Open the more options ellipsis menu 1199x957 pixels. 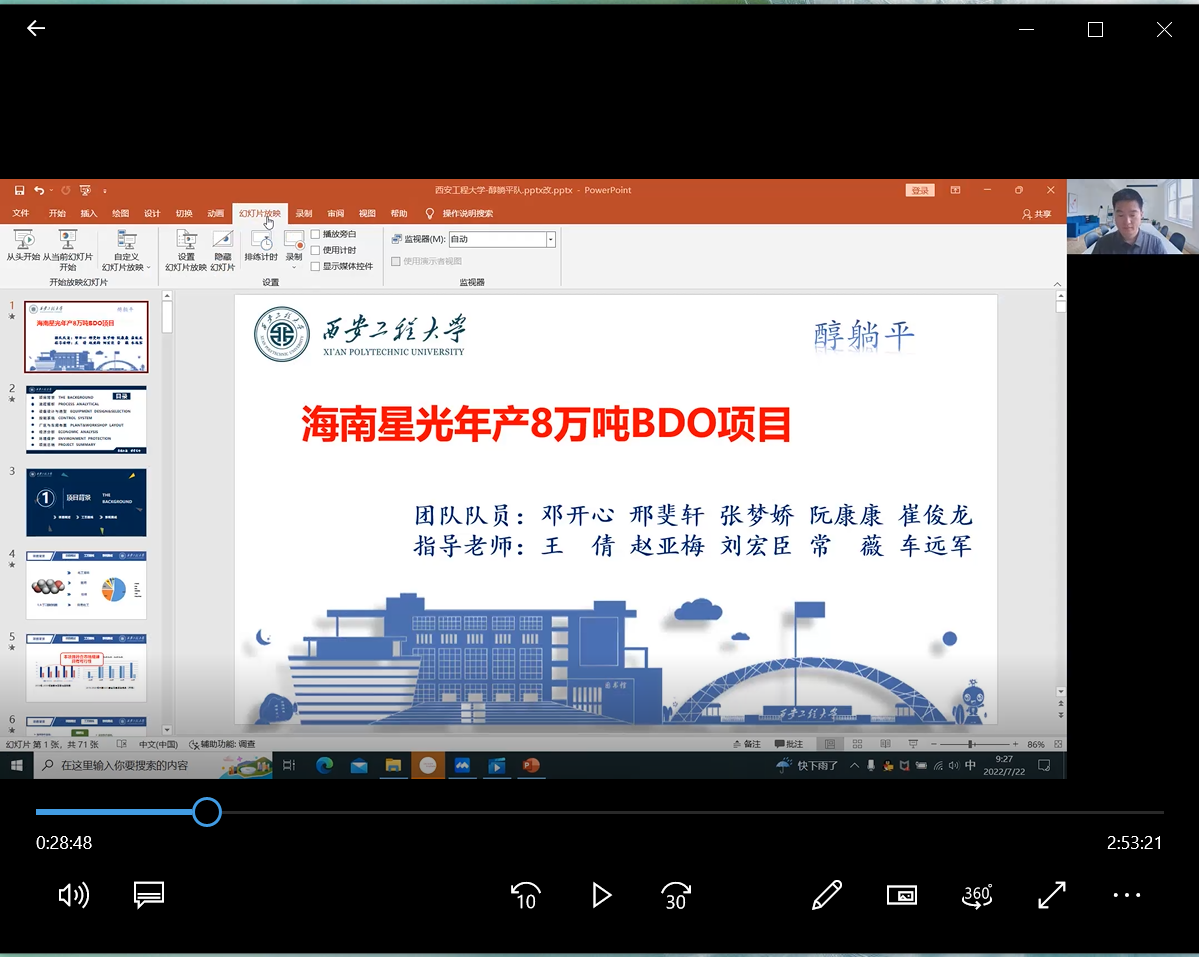(1127, 895)
